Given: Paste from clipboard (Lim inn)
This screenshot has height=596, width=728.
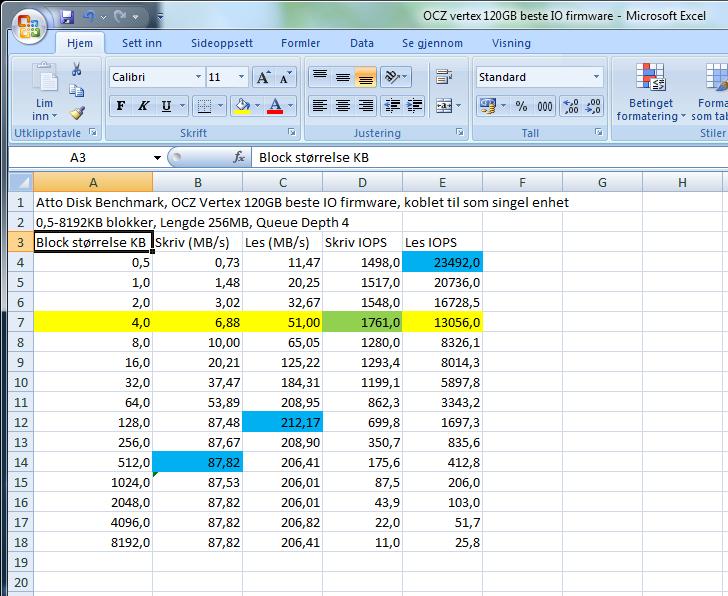Looking at the screenshot, I should [x=45, y=78].
